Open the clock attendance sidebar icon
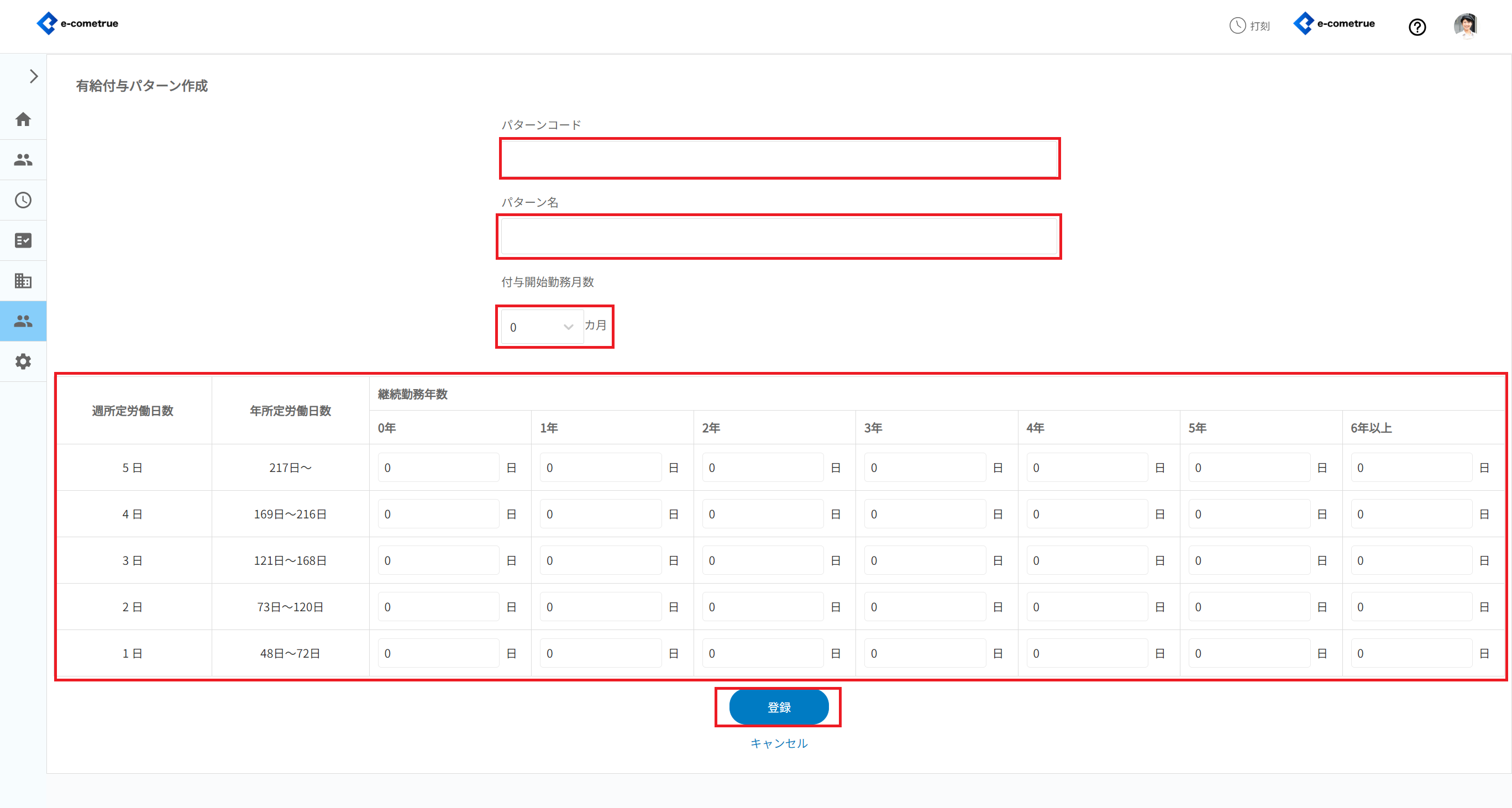The width and height of the screenshot is (1512, 808). point(23,200)
